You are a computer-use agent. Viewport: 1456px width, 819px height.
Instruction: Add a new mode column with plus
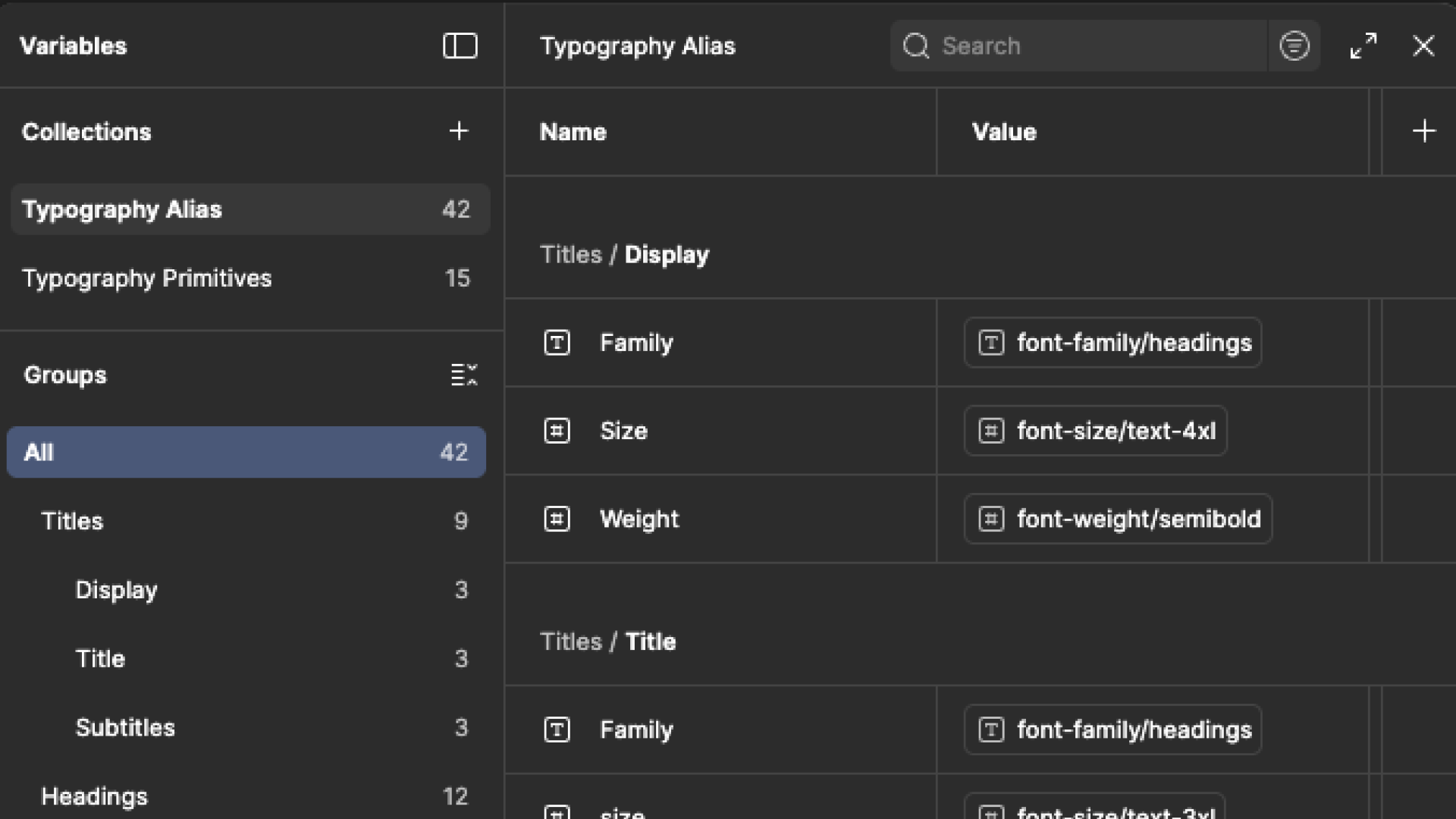pos(1423,131)
